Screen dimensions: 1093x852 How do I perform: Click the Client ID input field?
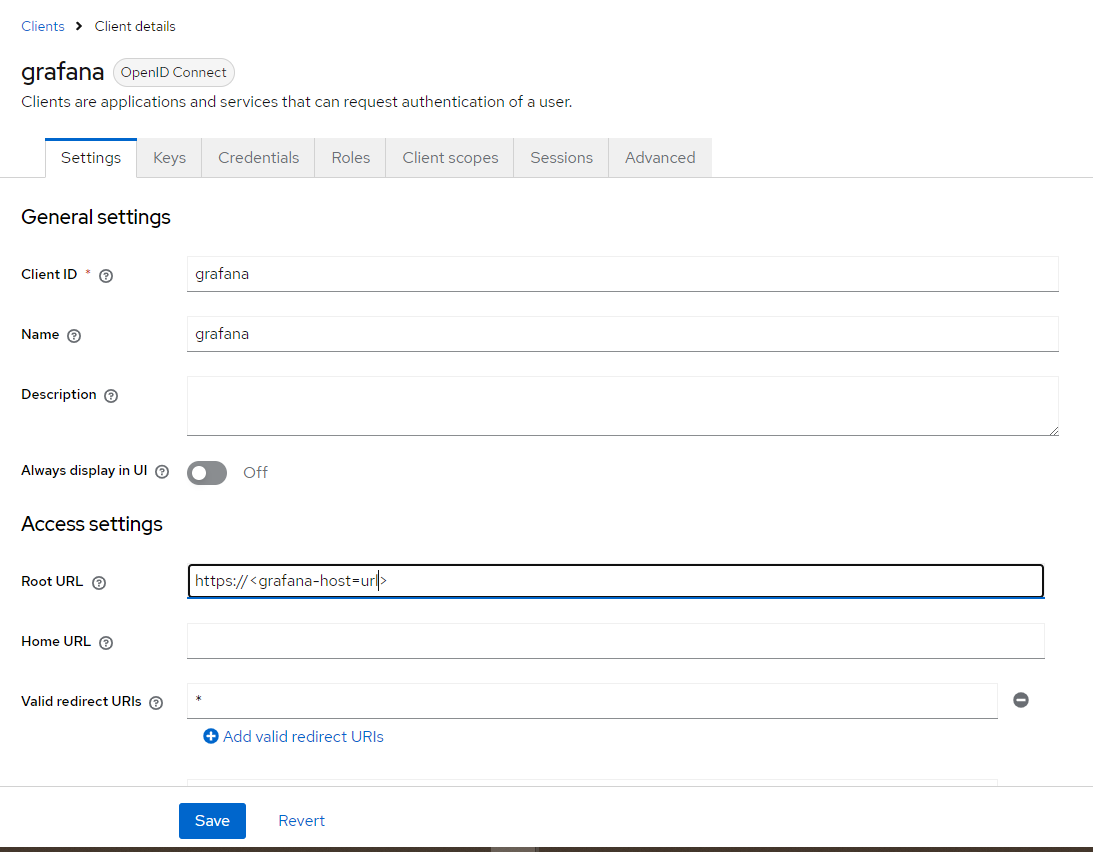(622, 274)
